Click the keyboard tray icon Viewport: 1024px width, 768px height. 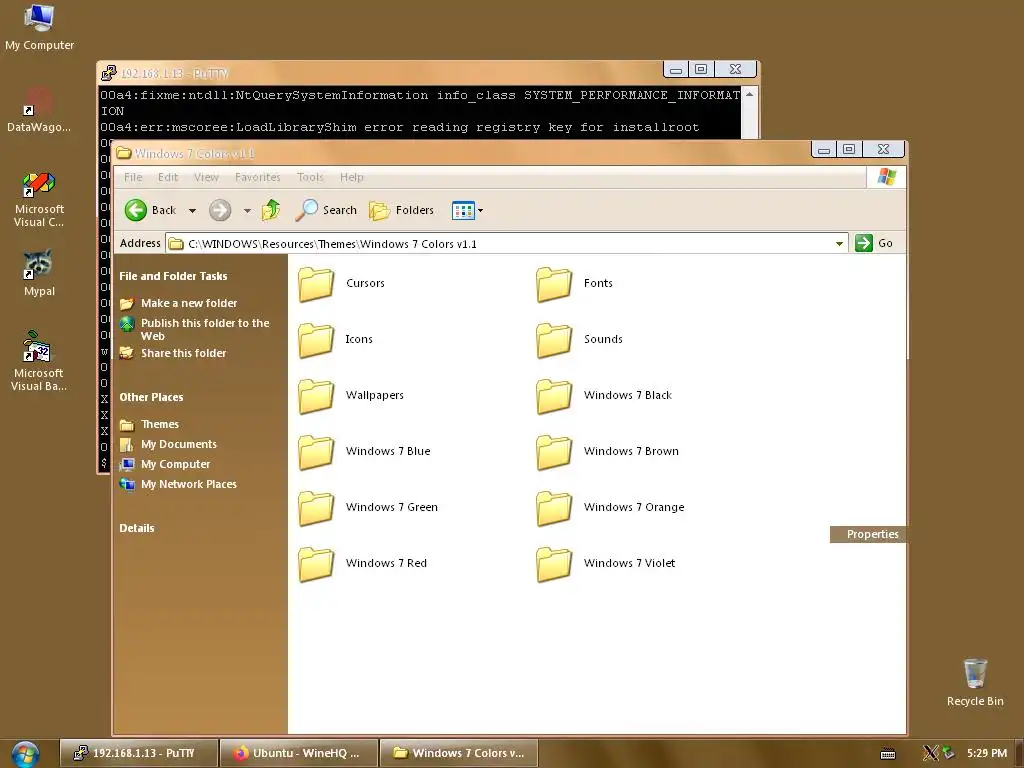tap(888, 754)
